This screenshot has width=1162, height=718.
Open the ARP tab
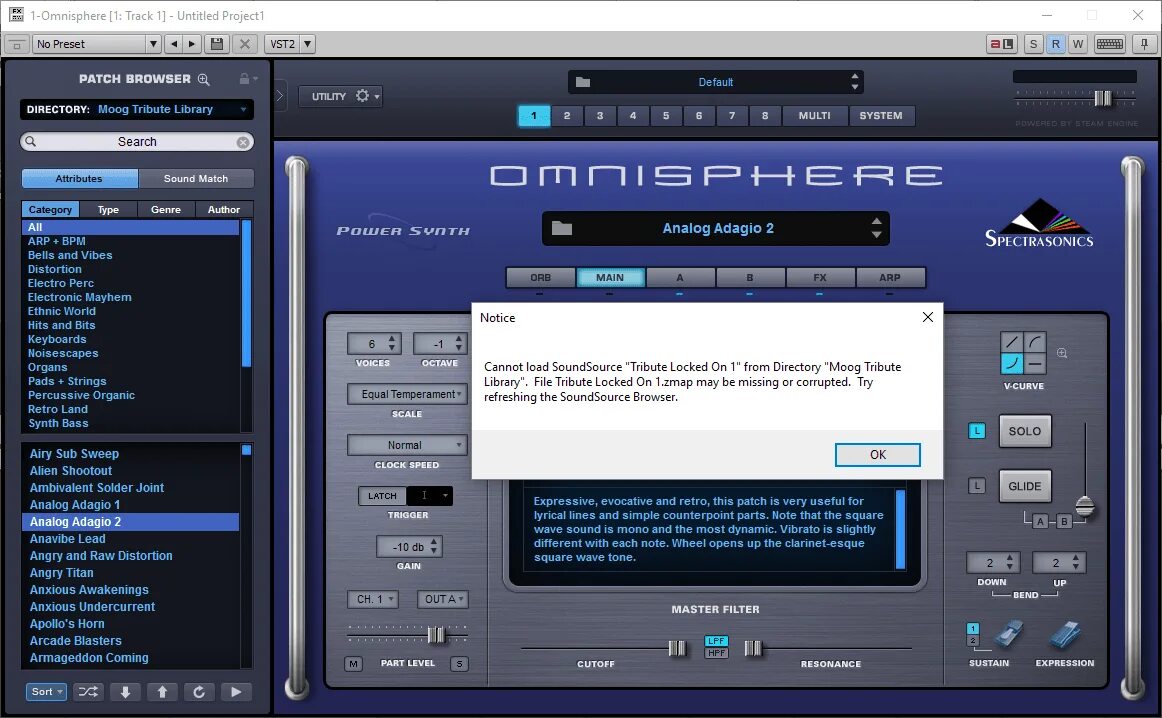[890, 278]
